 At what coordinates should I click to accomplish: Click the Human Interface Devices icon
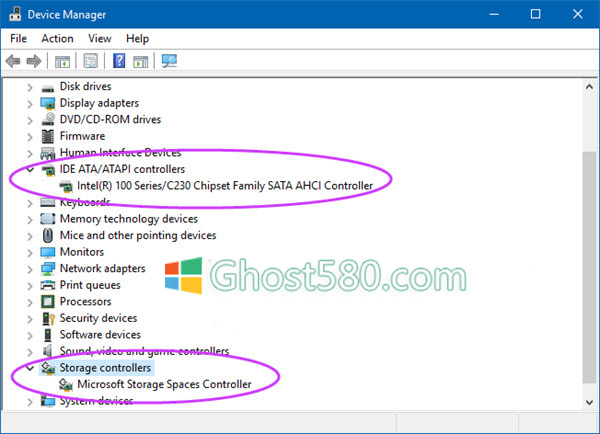click(48, 153)
